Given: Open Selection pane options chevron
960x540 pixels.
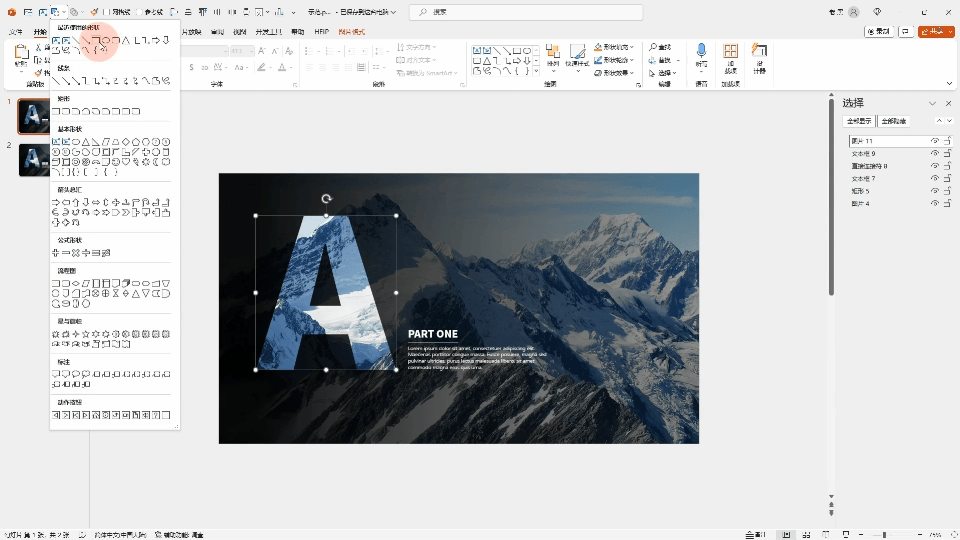Looking at the screenshot, I should (932, 103).
